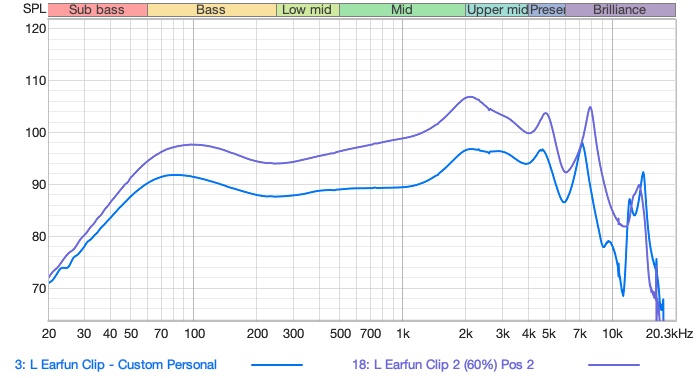The height and width of the screenshot is (379, 700).
Task: Click the Low mid band label
Action: [x=308, y=10]
